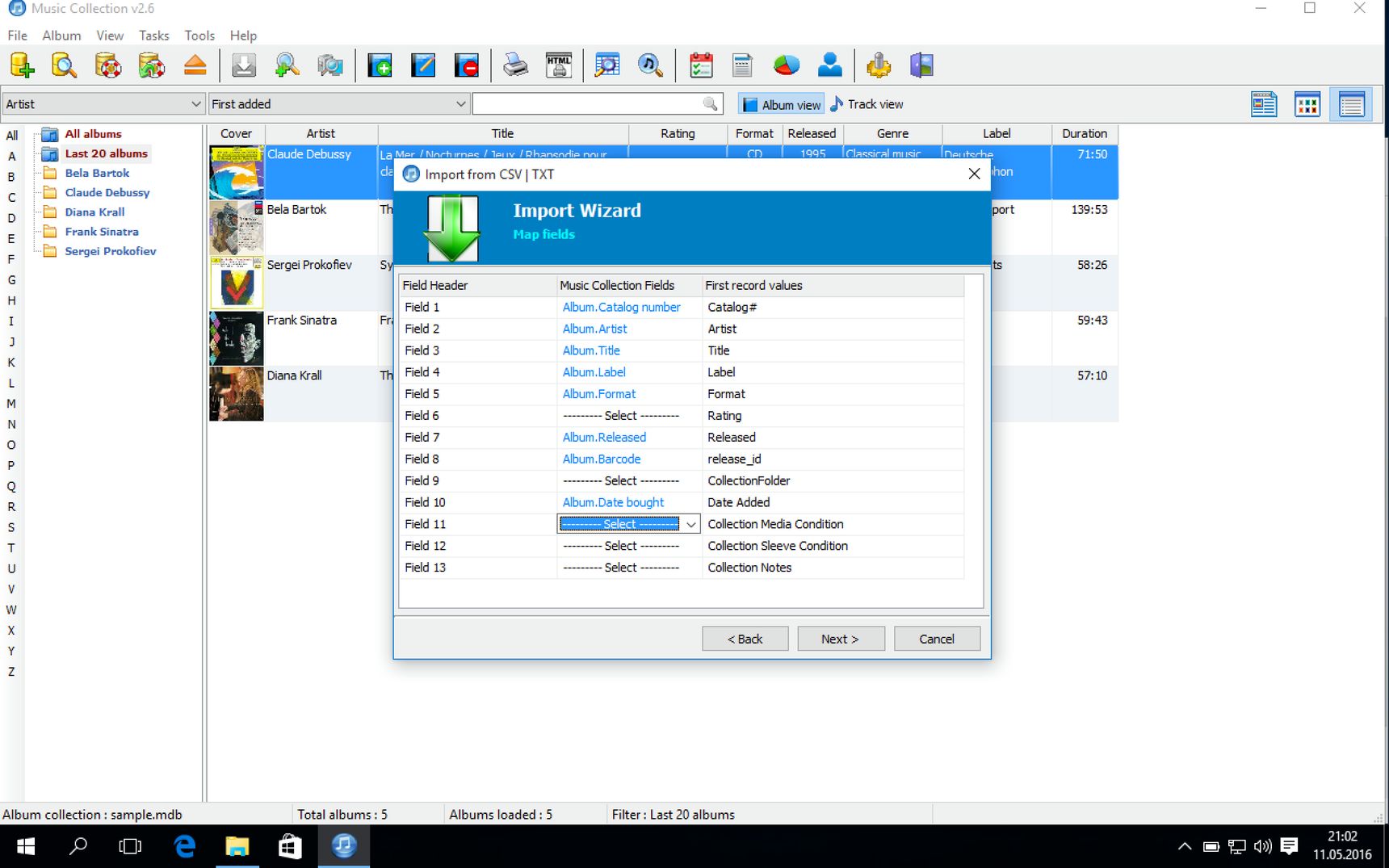This screenshot has width=1389, height=868.
Task: Close the Import from CSV dialog
Action: coord(974,174)
